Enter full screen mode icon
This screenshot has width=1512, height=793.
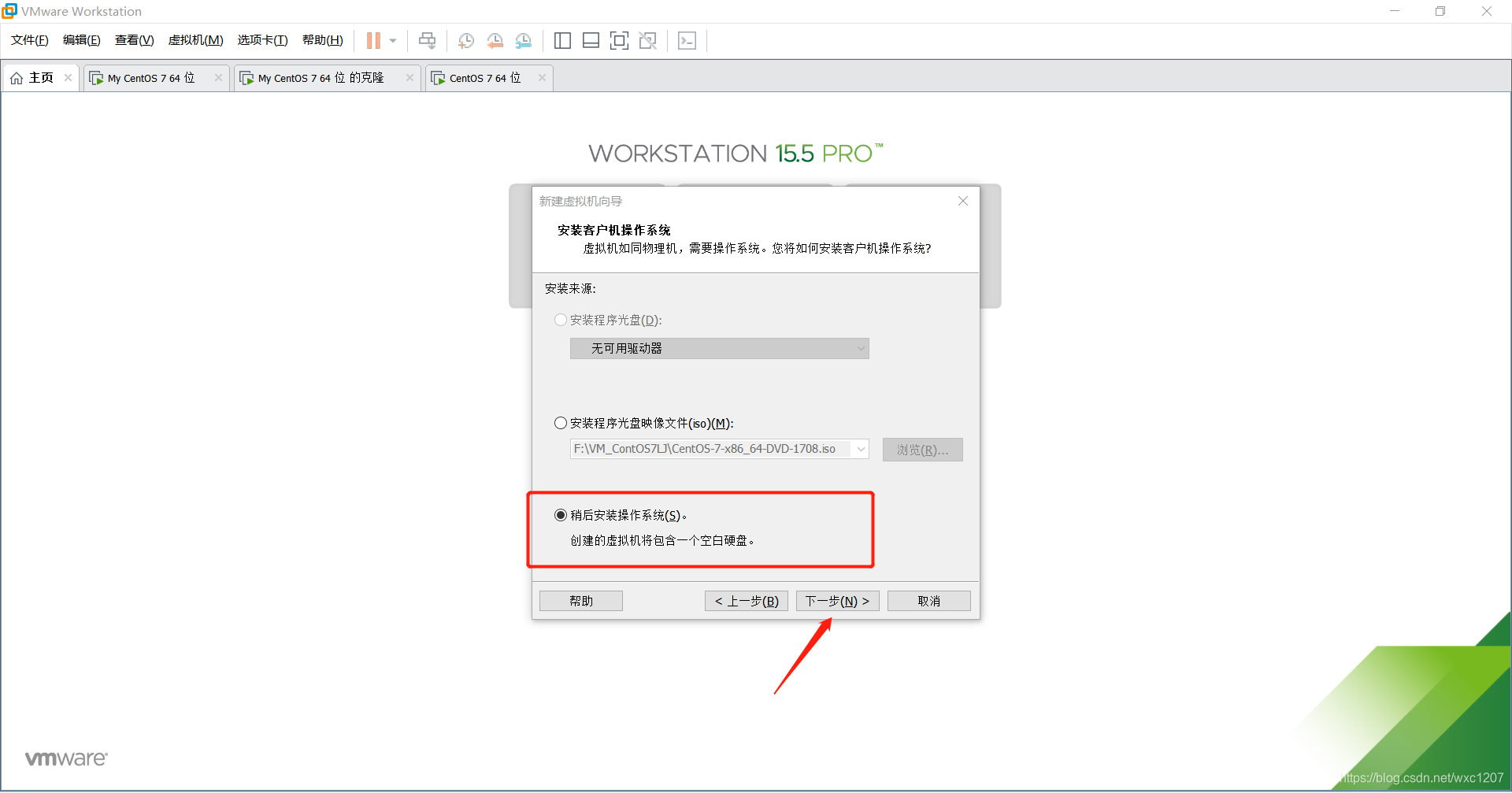[x=620, y=40]
